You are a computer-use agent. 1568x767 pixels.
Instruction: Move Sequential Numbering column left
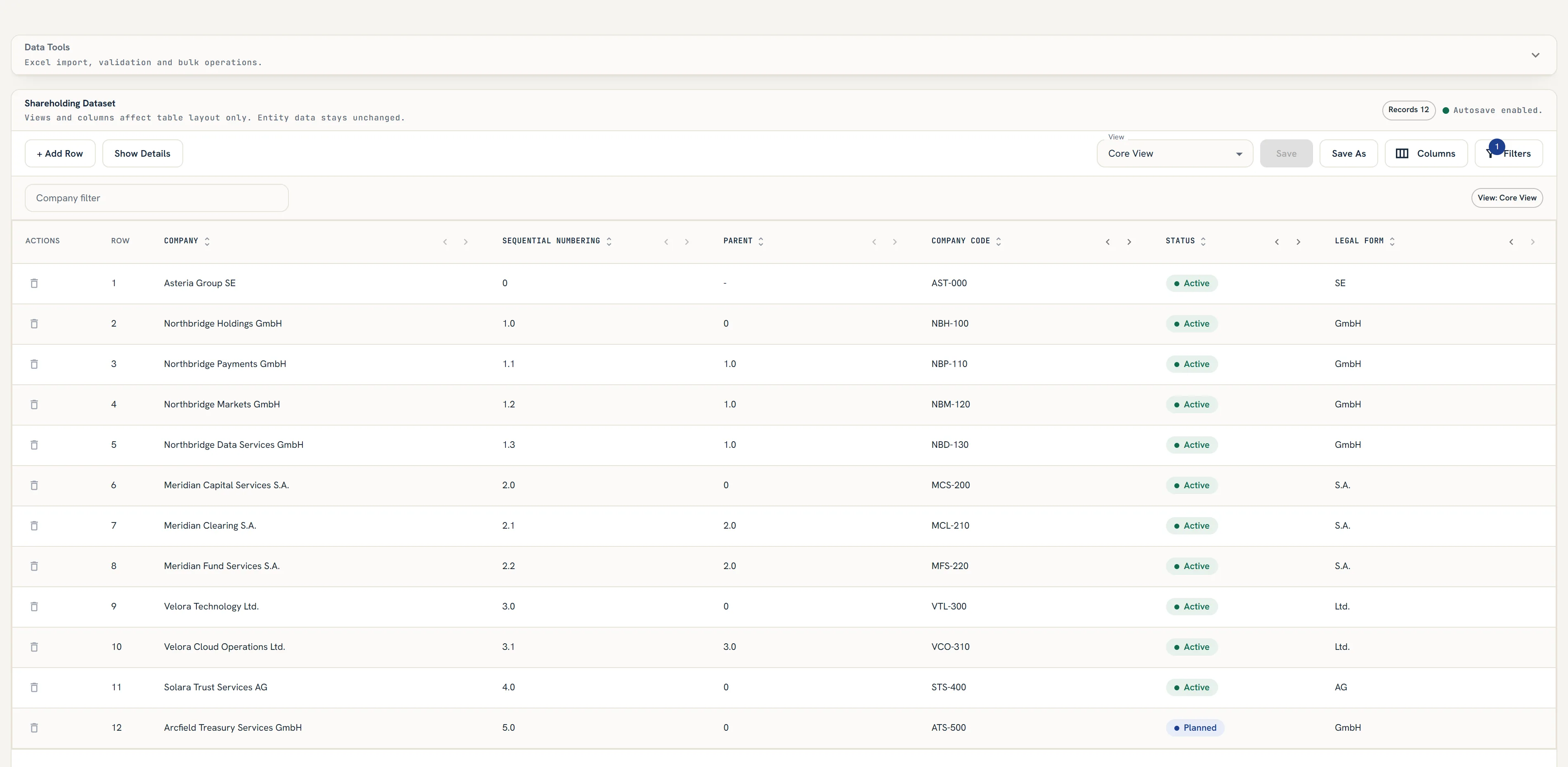pos(666,242)
